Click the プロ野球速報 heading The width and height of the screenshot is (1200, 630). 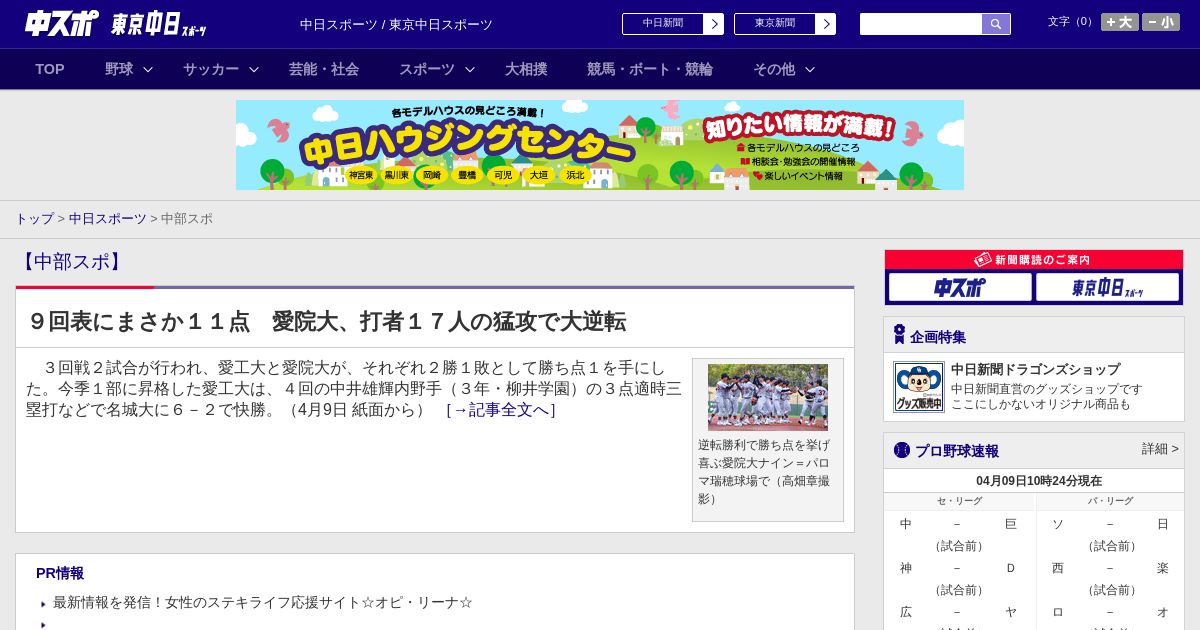(957, 450)
